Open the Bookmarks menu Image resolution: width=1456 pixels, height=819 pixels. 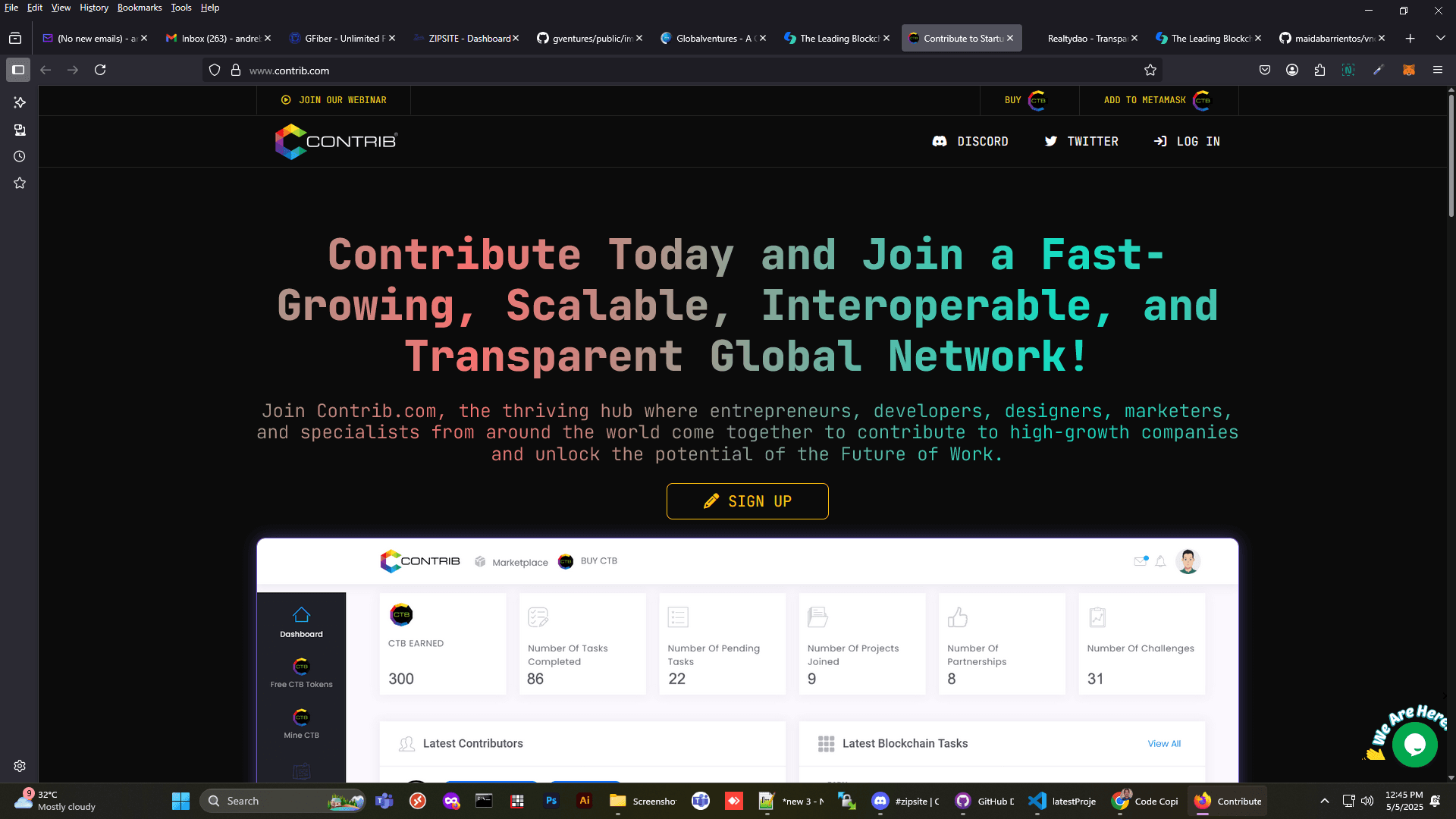(x=140, y=8)
